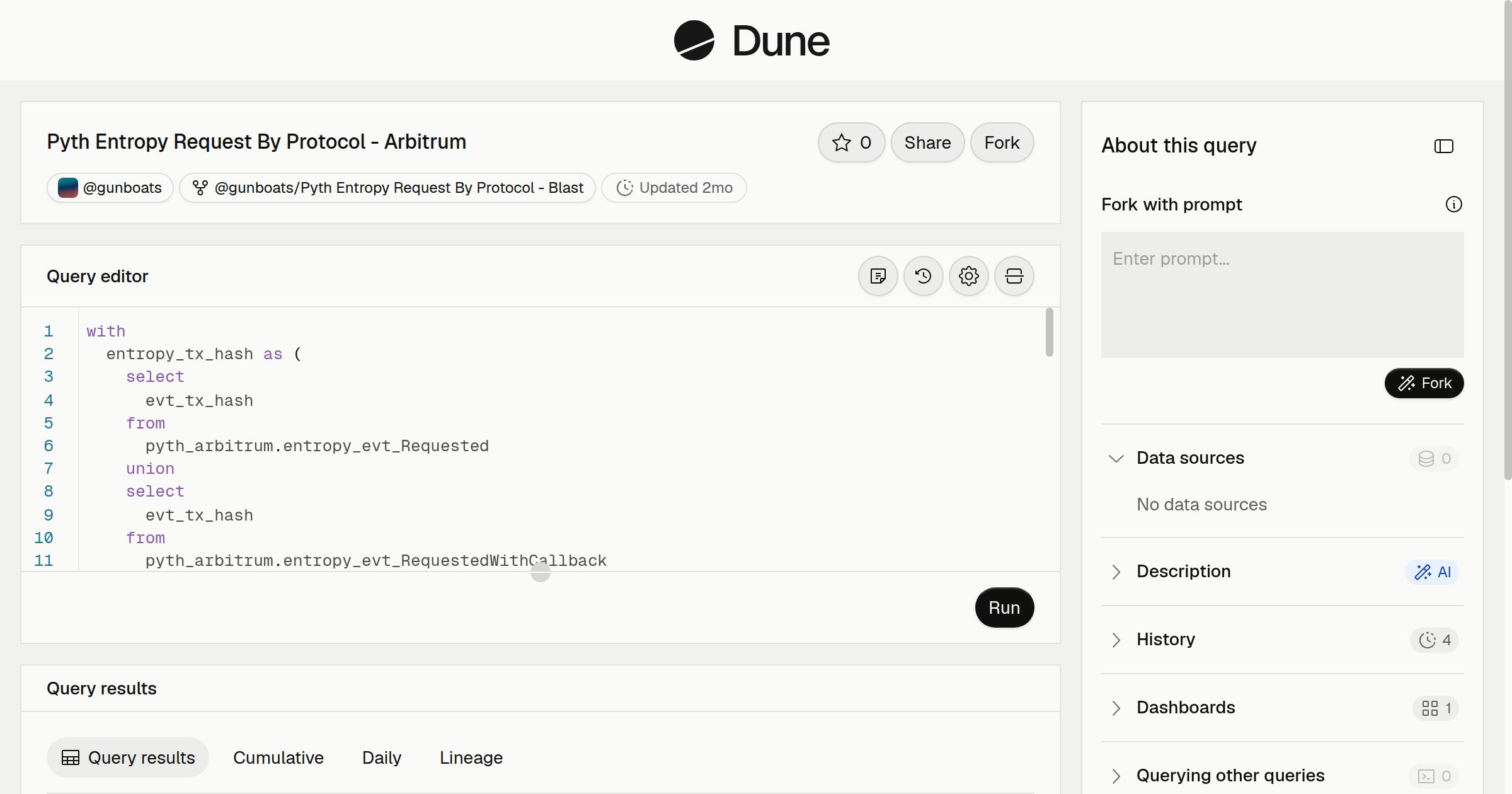Open version history icon in Query editor
Image resolution: width=1512 pixels, height=794 pixels.
point(923,276)
